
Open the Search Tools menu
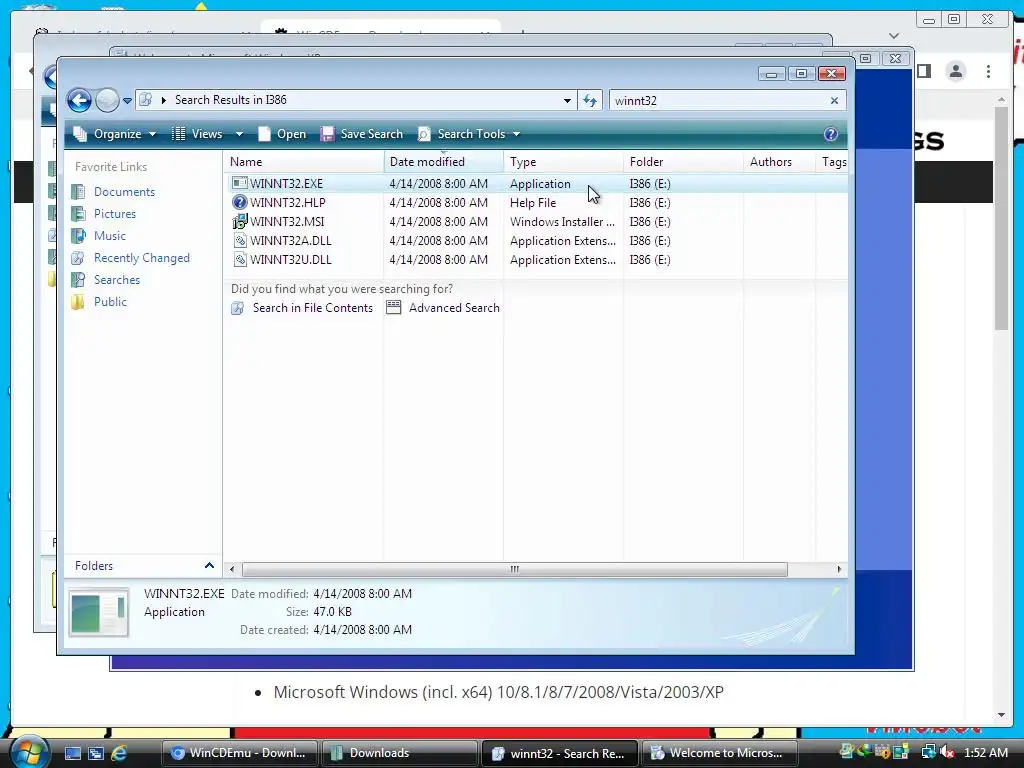469,134
